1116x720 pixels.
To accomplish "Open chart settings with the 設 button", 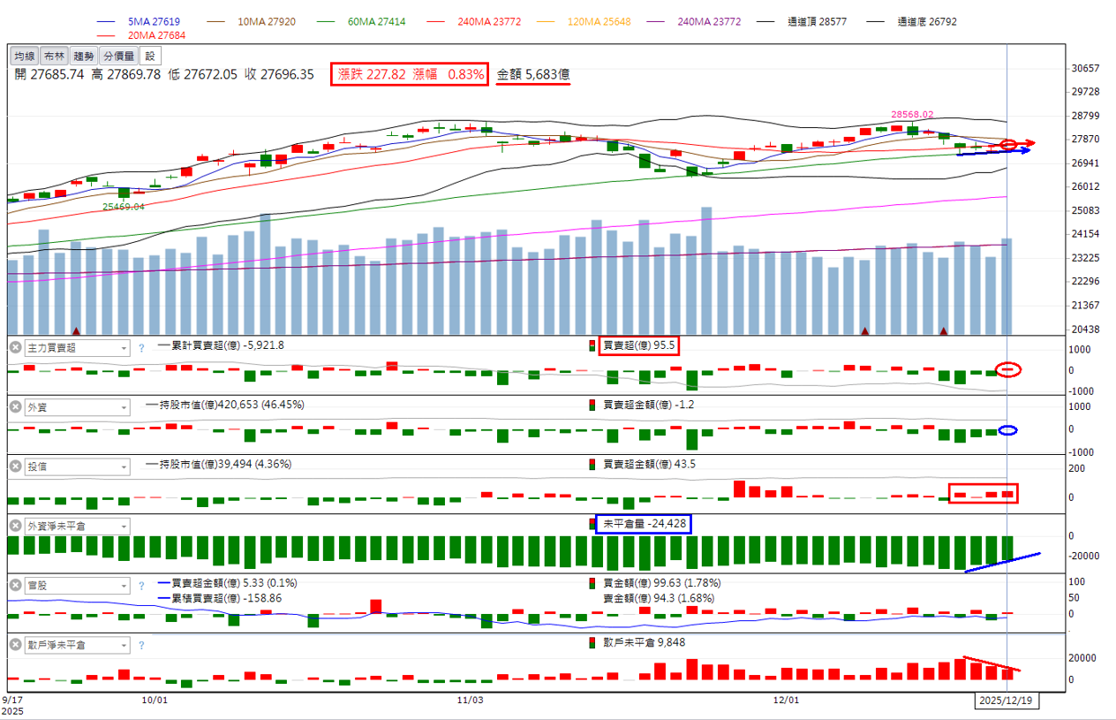I will click(x=150, y=56).
